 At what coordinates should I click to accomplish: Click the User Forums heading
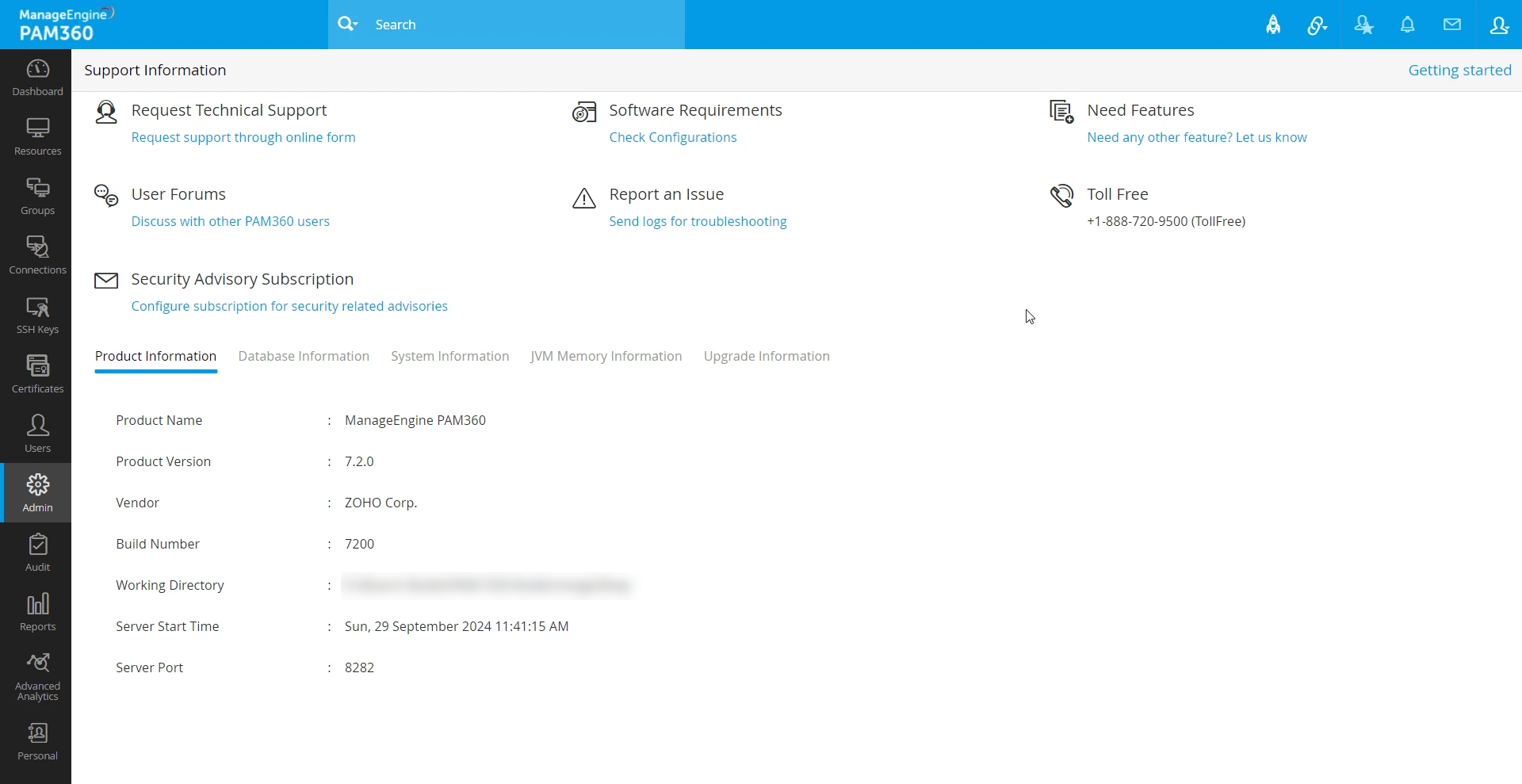click(x=178, y=195)
